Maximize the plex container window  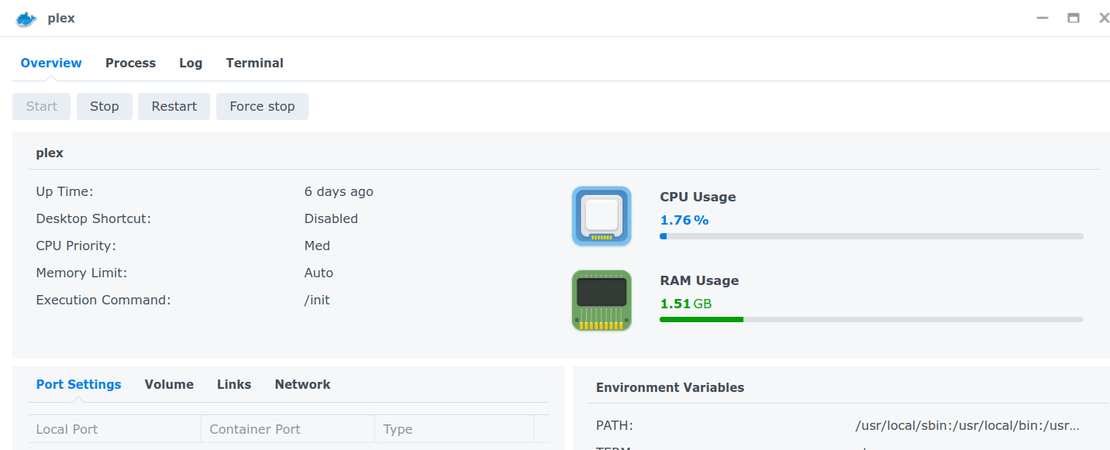pos(1073,18)
